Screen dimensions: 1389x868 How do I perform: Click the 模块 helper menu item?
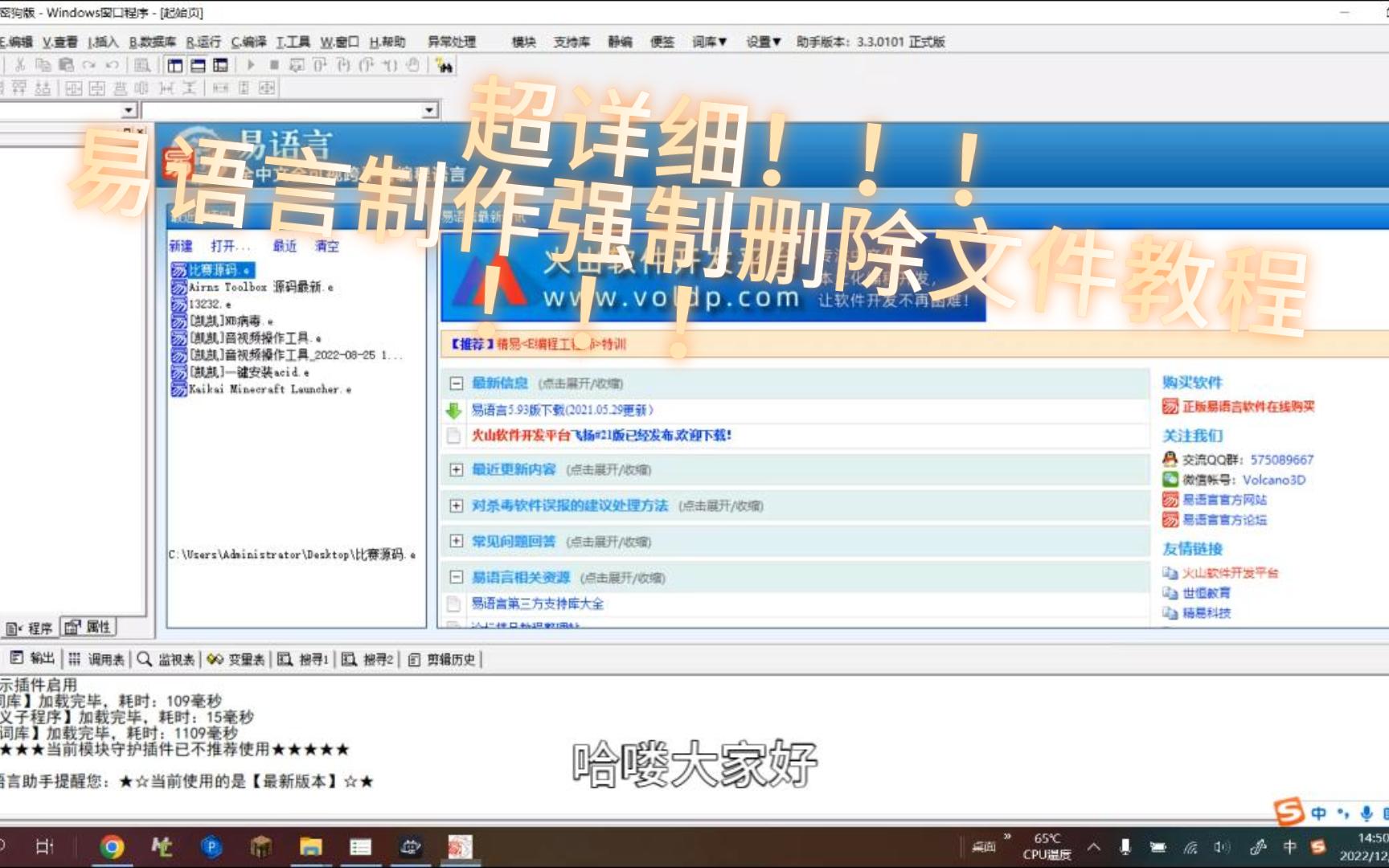[523, 42]
